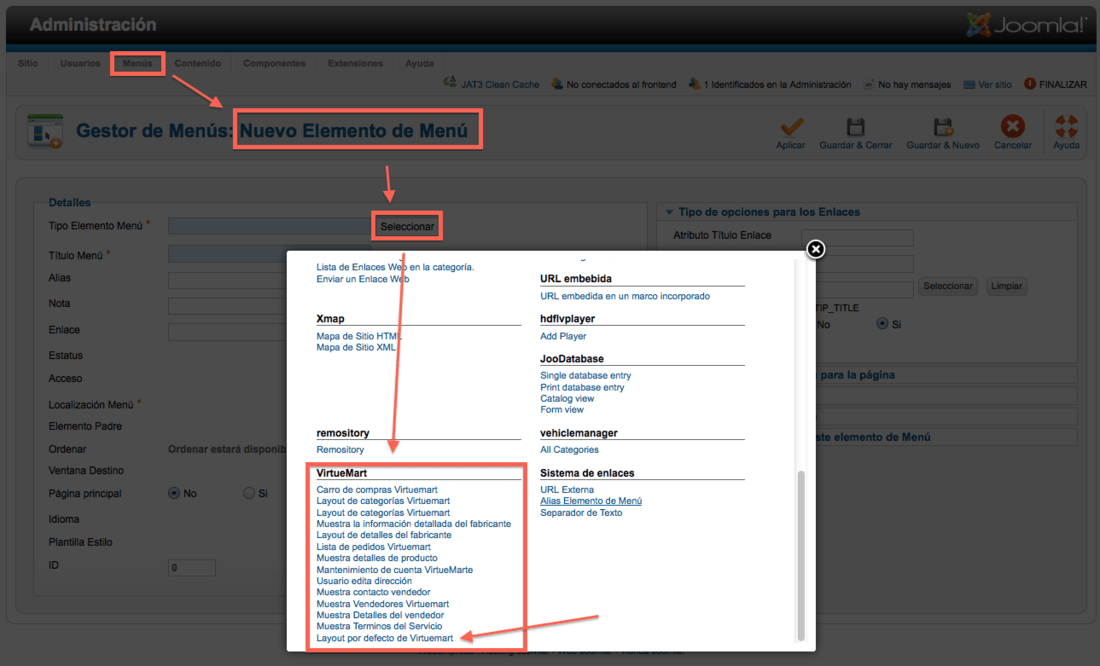Choose Mantenimiento de cuenta VirtueMarte
This screenshot has height=666, width=1100.
tap(394, 570)
